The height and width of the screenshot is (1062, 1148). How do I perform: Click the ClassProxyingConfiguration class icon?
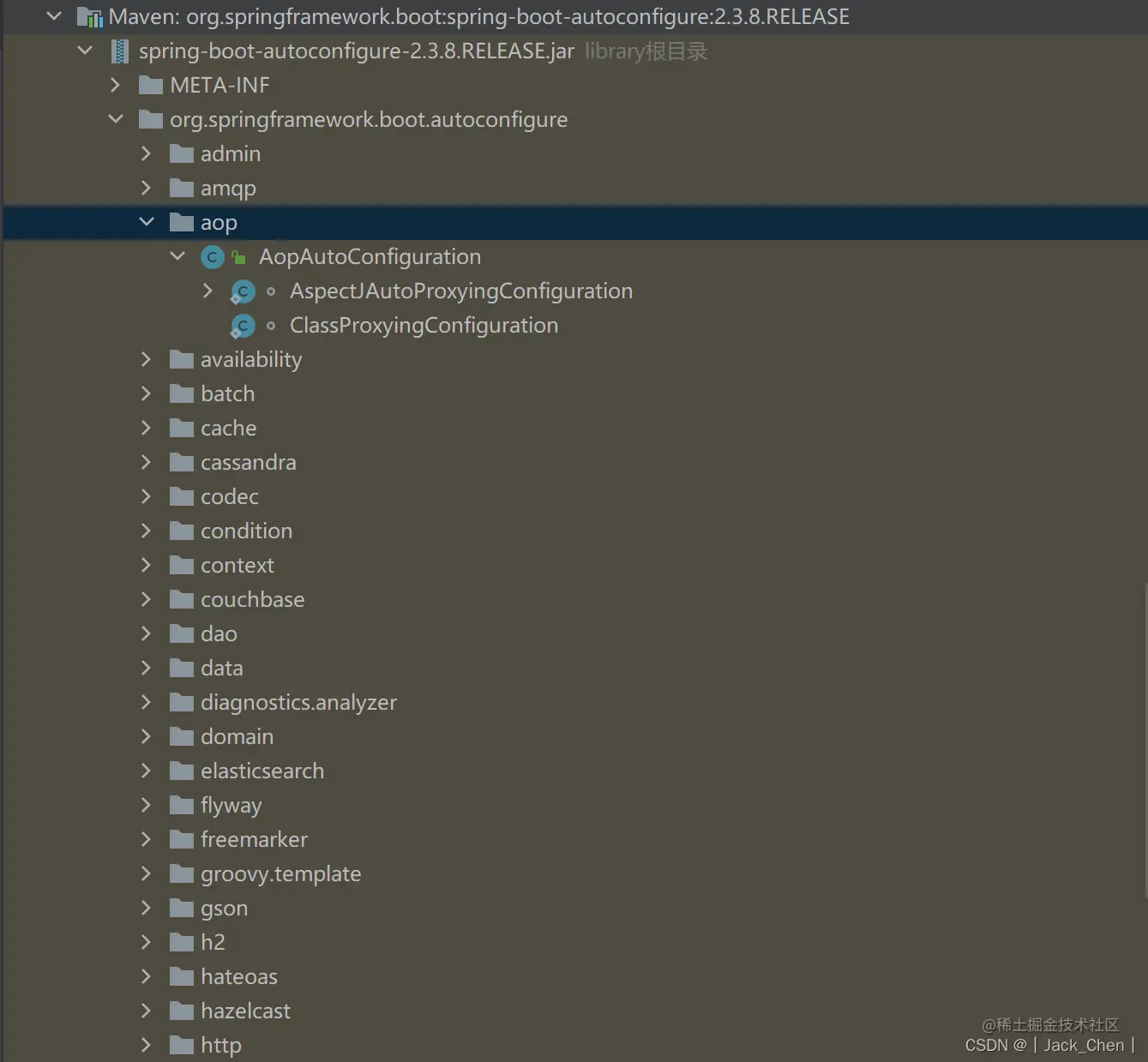coord(243,326)
